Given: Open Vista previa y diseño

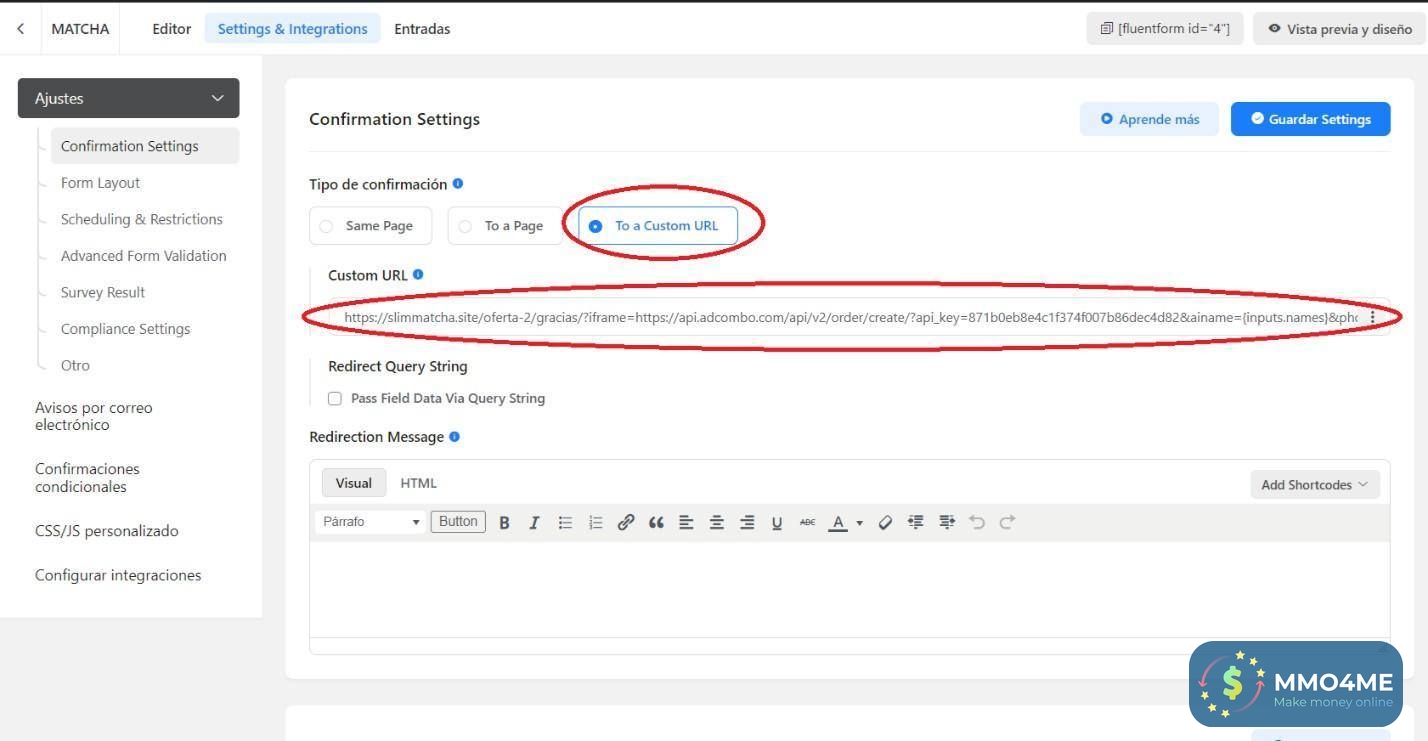Looking at the screenshot, I should point(1339,29).
